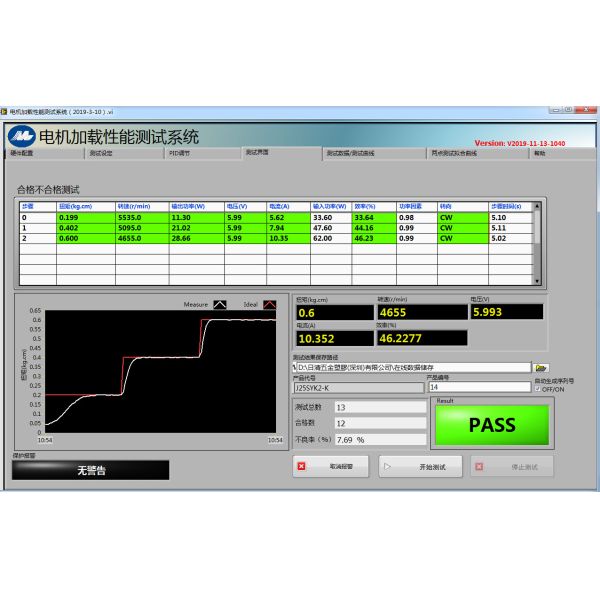Screen dimensions: 600x600
Task: Click the folder browse icon beside save path
Action: (x=541, y=368)
